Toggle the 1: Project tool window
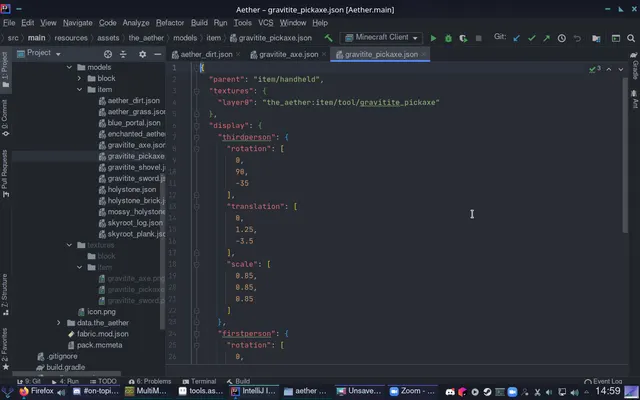 [x=5, y=70]
